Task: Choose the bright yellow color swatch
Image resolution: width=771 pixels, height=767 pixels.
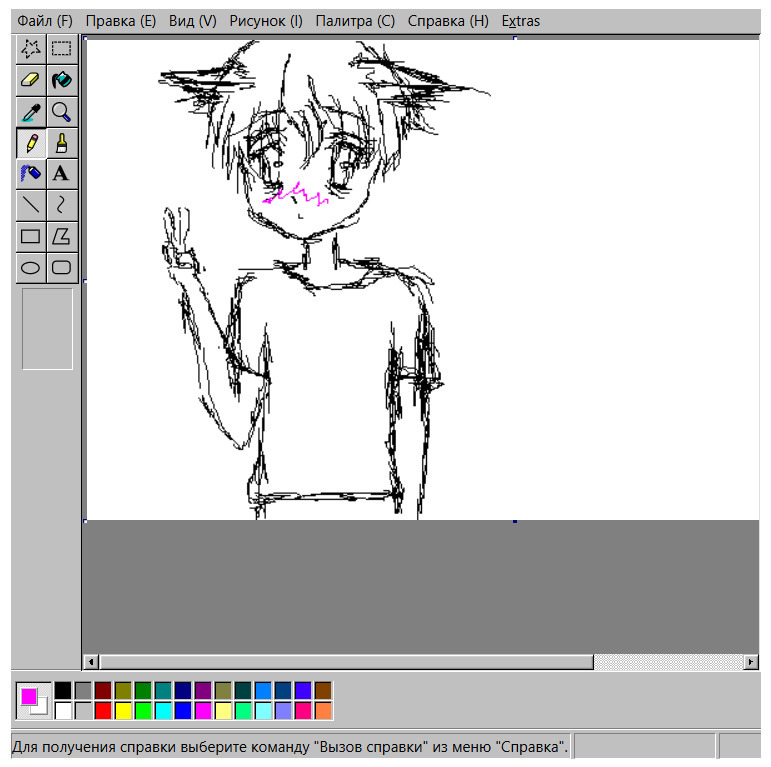Action: pyautogui.click(x=123, y=710)
